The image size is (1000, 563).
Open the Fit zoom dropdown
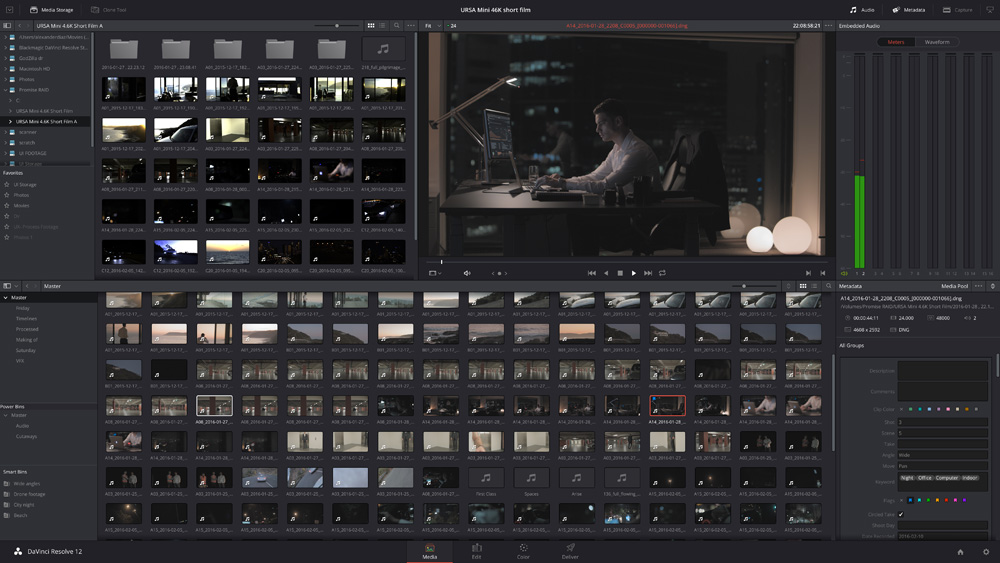click(432, 25)
